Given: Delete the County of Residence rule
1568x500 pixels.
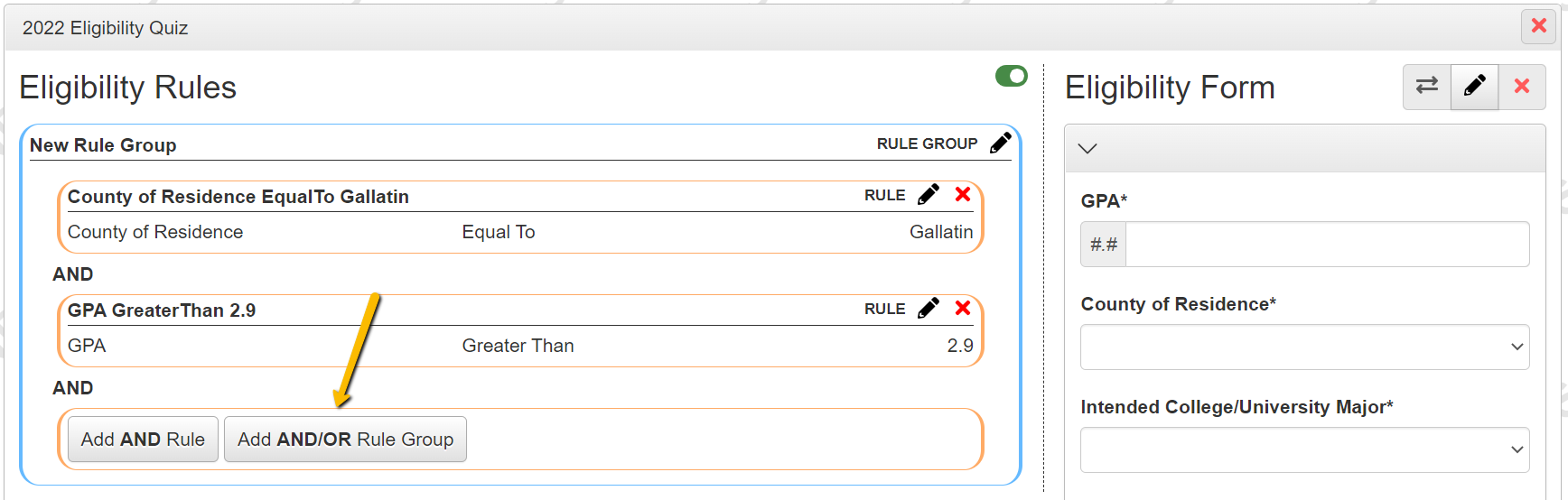Looking at the screenshot, I should 963,195.
